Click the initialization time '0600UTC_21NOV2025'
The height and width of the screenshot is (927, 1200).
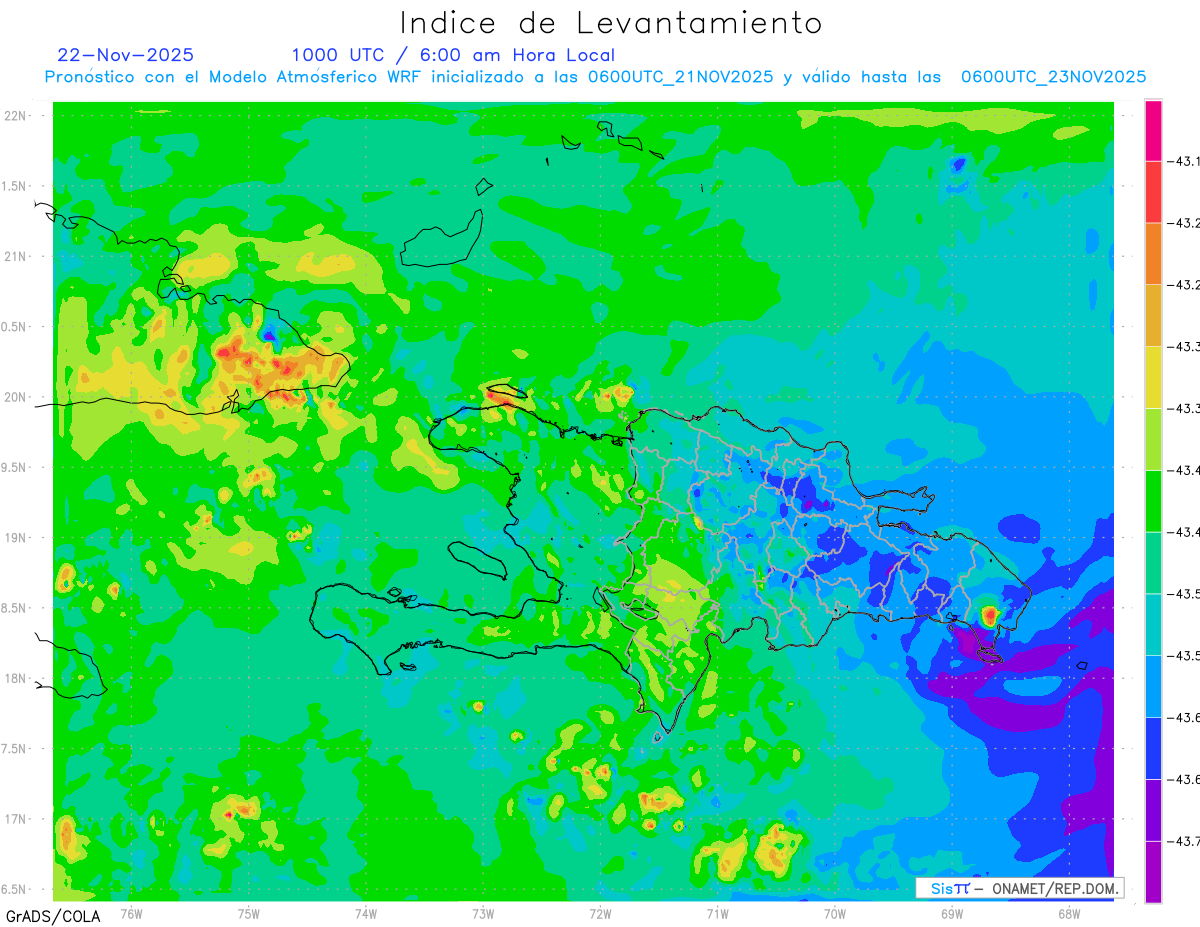tap(680, 77)
